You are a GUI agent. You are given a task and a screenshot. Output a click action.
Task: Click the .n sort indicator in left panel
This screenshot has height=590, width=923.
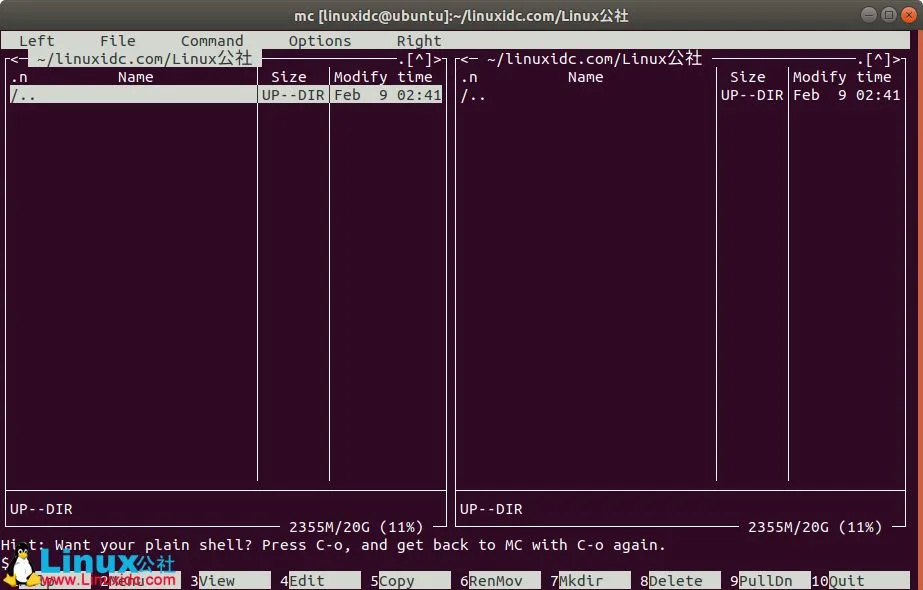pos(19,77)
